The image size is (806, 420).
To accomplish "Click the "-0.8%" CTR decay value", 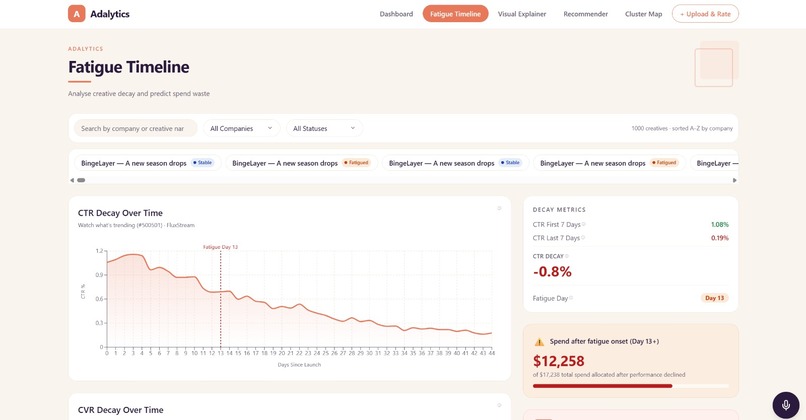I will tap(553, 271).
